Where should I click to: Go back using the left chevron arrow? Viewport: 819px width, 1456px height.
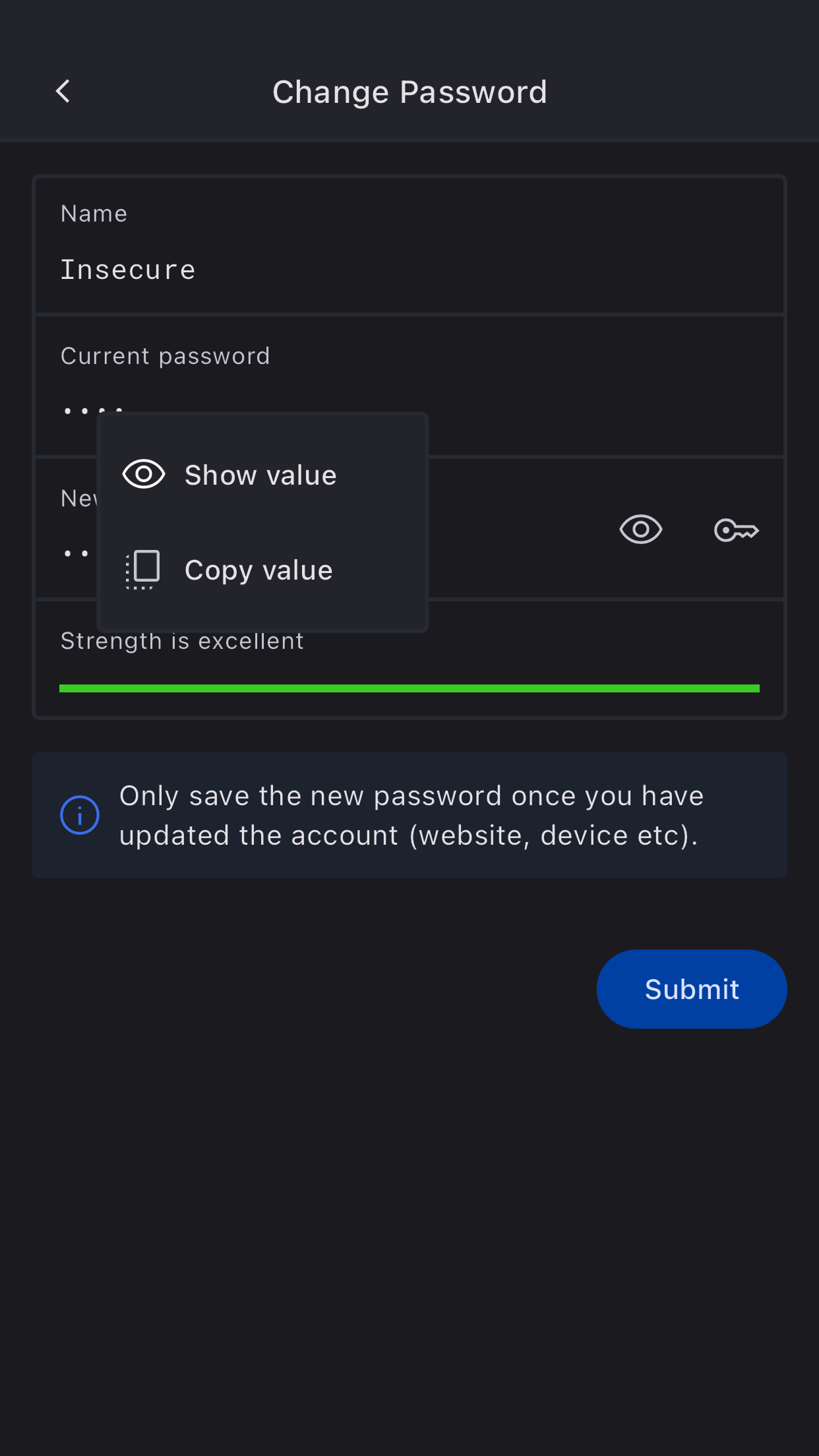coord(63,92)
